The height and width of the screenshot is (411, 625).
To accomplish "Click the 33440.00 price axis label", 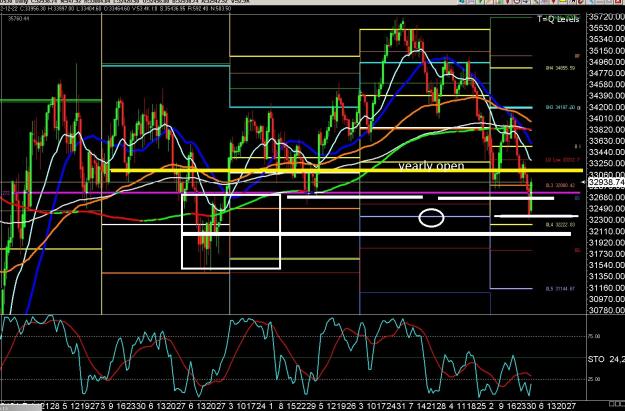I will click(607, 152).
